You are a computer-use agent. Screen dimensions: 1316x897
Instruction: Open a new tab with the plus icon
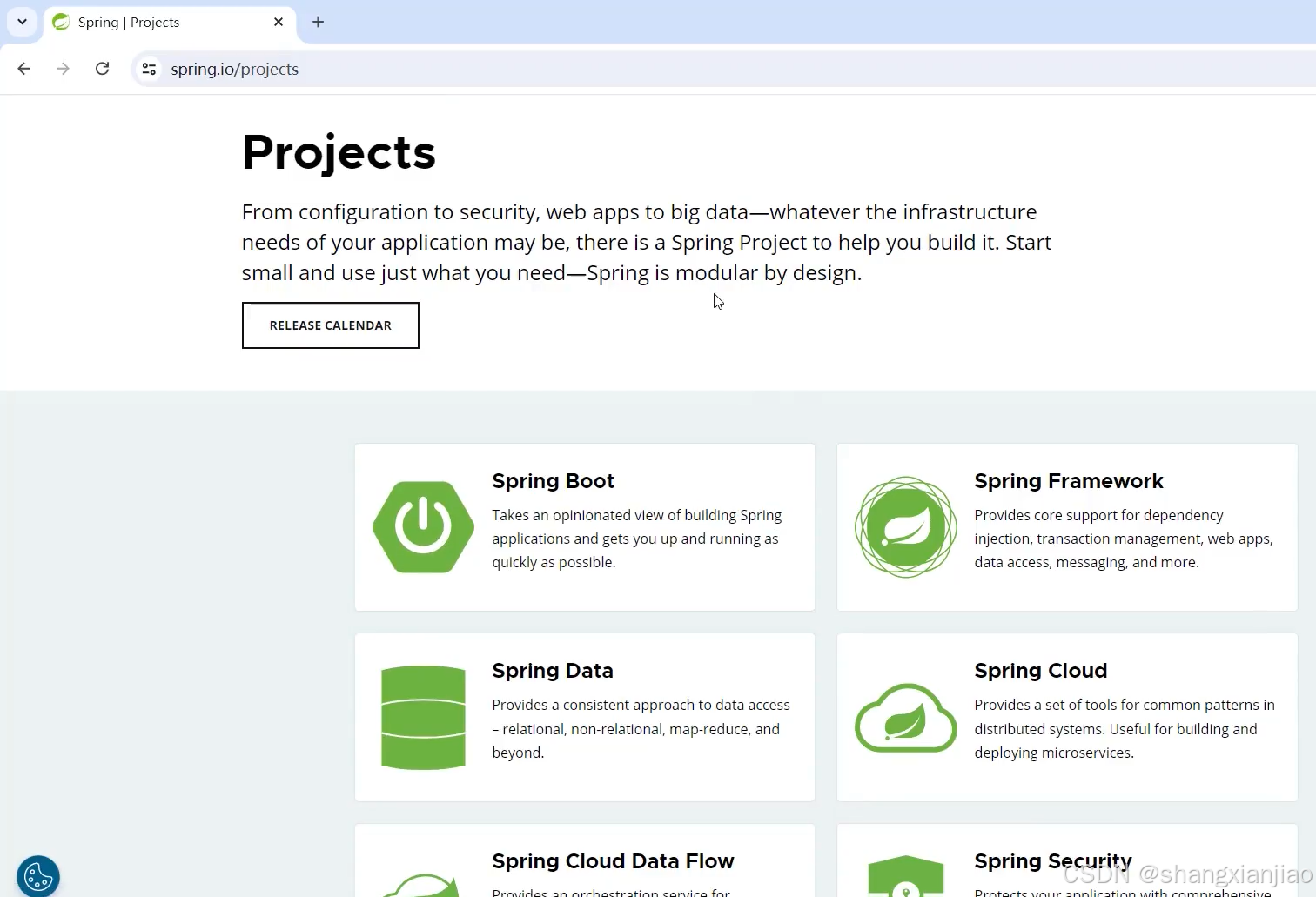[318, 22]
